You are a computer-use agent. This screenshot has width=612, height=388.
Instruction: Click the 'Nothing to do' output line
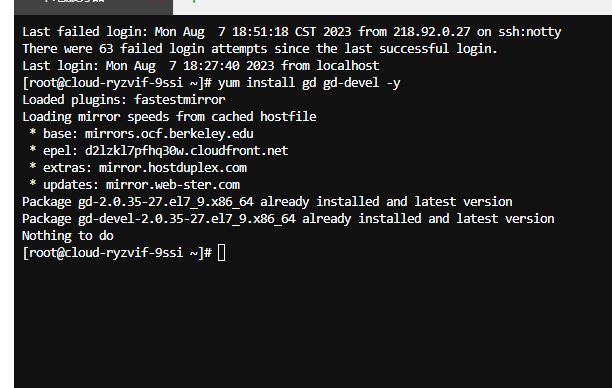(68, 236)
